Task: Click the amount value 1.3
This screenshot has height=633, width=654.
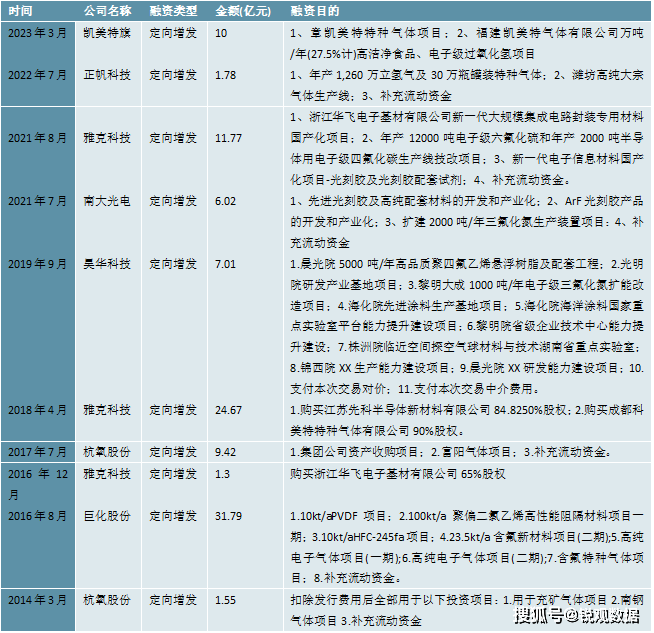Action: pos(222,475)
